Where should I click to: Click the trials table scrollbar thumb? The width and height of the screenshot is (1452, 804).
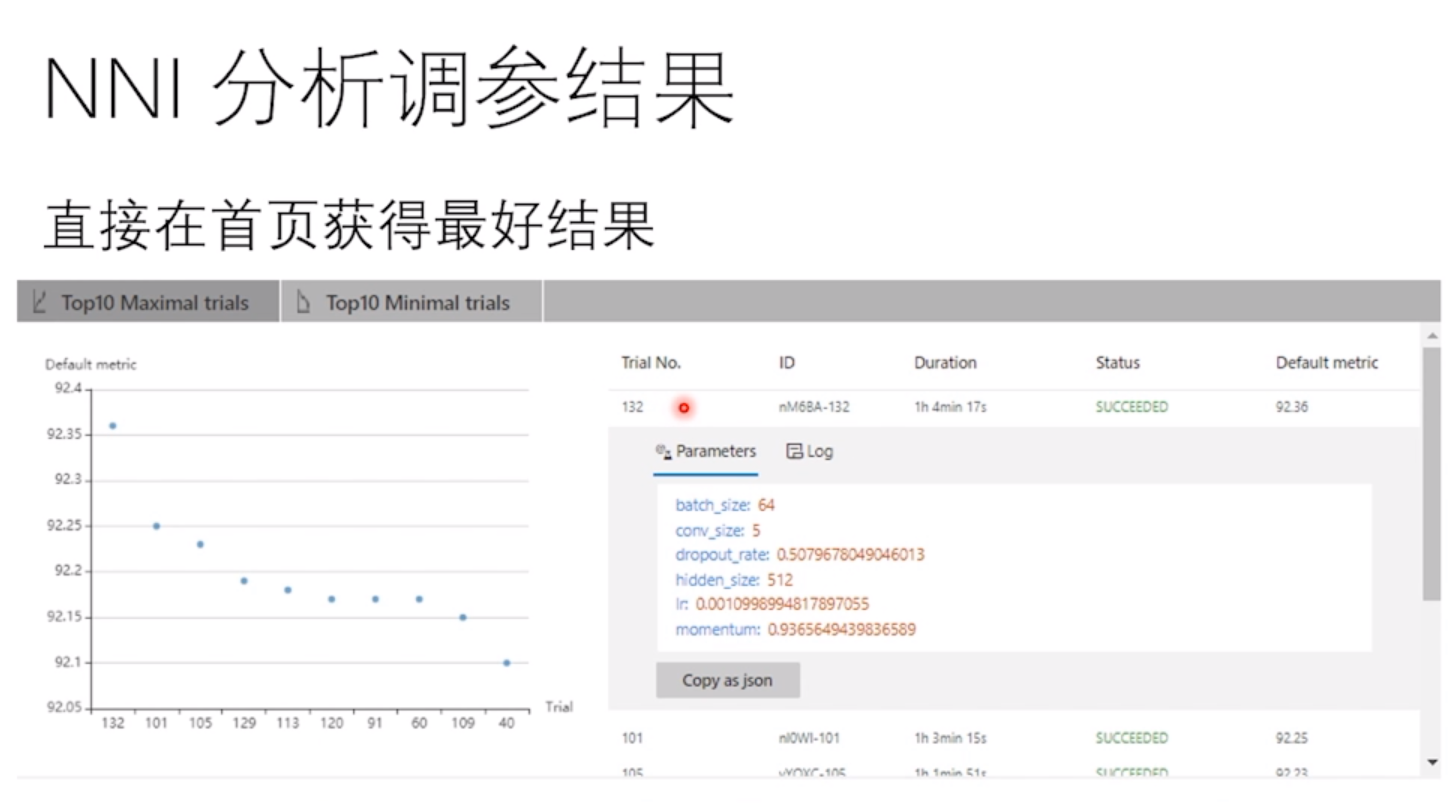pos(1432,474)
